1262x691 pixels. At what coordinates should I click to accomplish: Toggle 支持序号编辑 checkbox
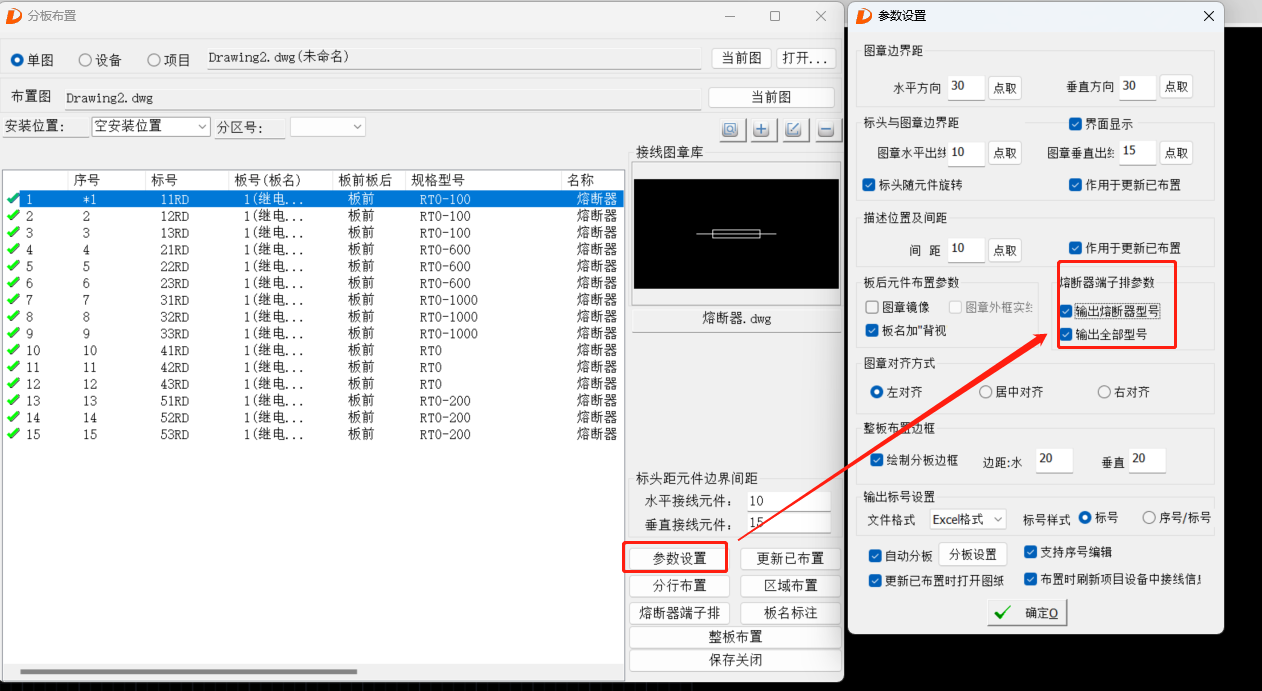tap(1031, 551)
